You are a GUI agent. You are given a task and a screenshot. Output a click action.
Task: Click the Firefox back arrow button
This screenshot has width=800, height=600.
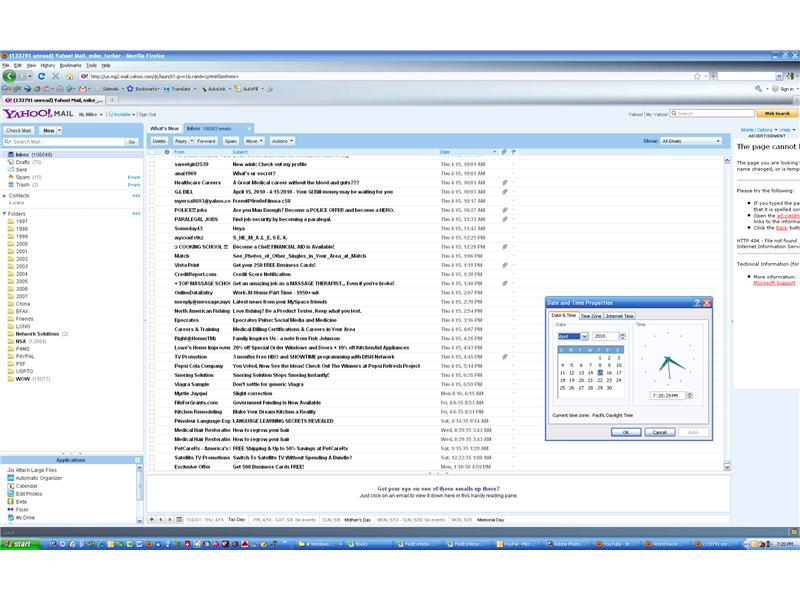10,76
